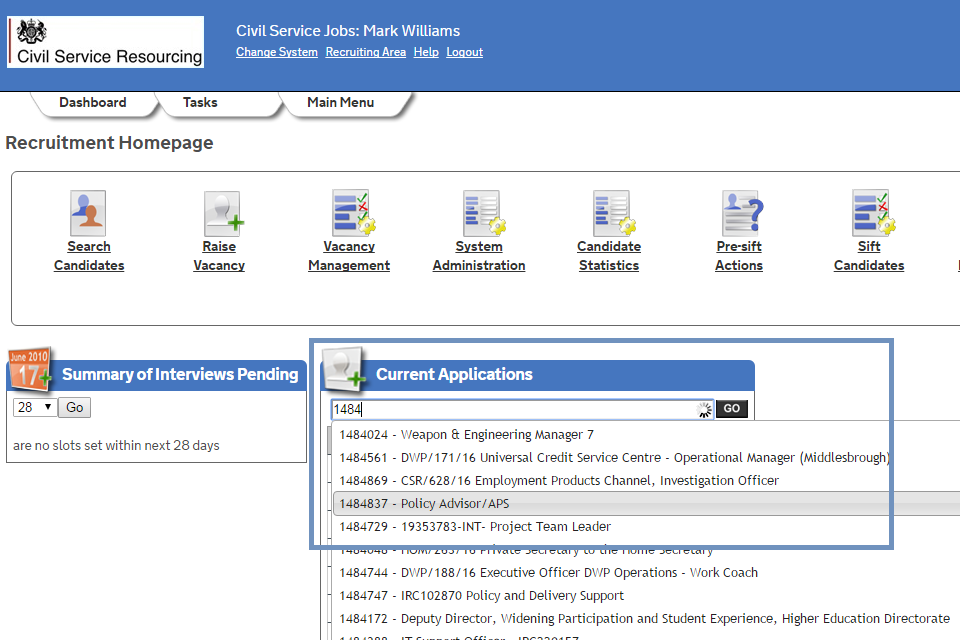Choose suggestion 1484024 Weapon & Engineering Manager

pyautogui.click(x=466, y=435)
